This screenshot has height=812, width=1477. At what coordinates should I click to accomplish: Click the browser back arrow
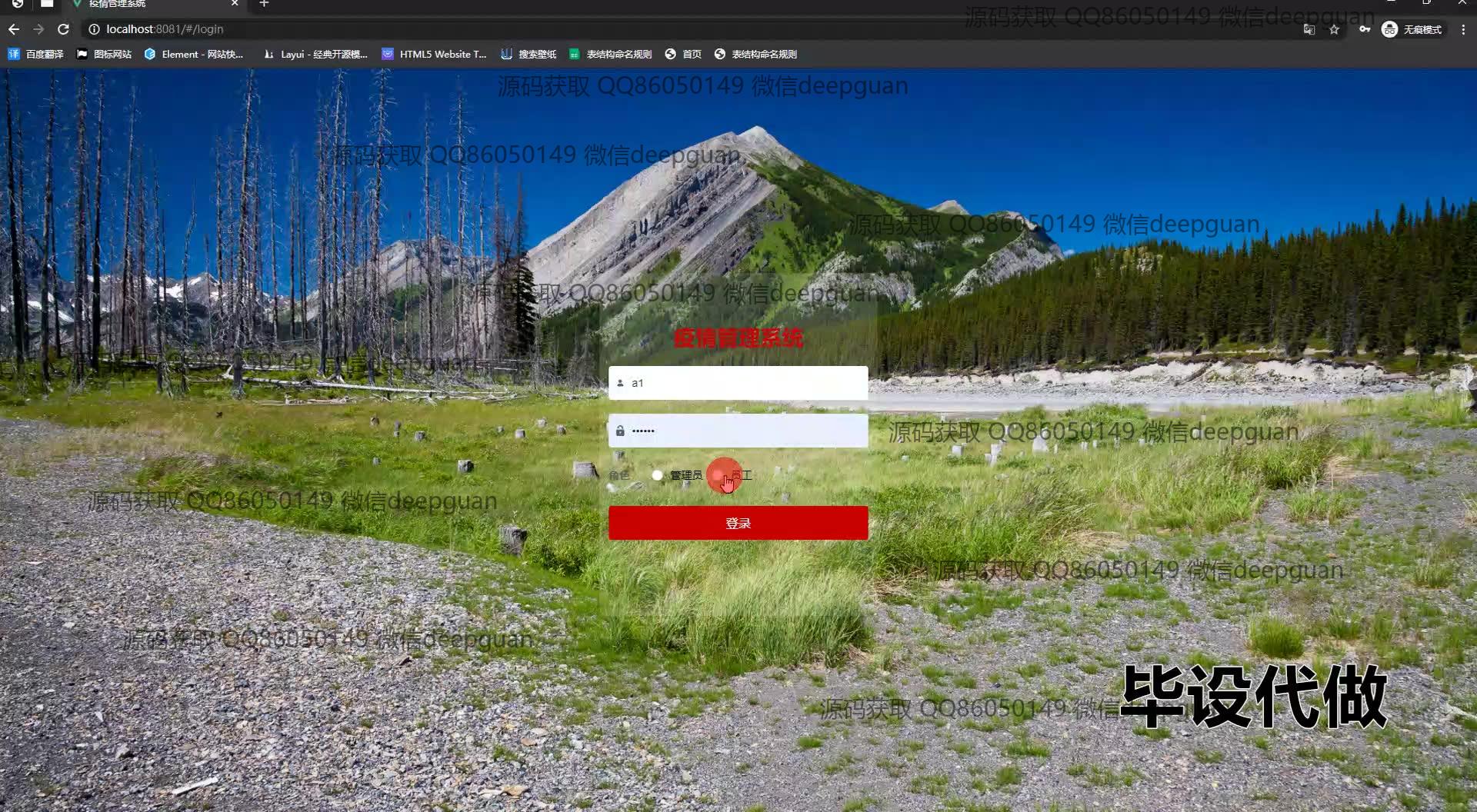[14, 29]
